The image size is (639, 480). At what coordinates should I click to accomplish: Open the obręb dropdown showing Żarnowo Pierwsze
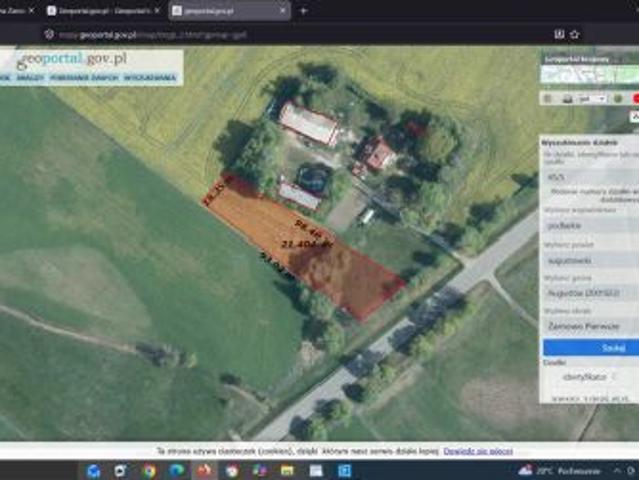tap(592, 326)
